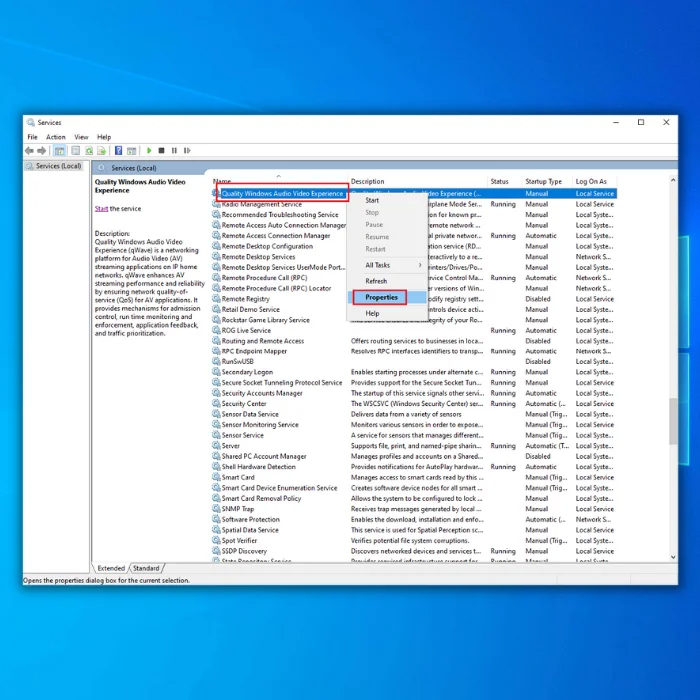
Task: Select RPC Endpoint Mapper service
Action: pyautogui.click(x=414, y=351)
